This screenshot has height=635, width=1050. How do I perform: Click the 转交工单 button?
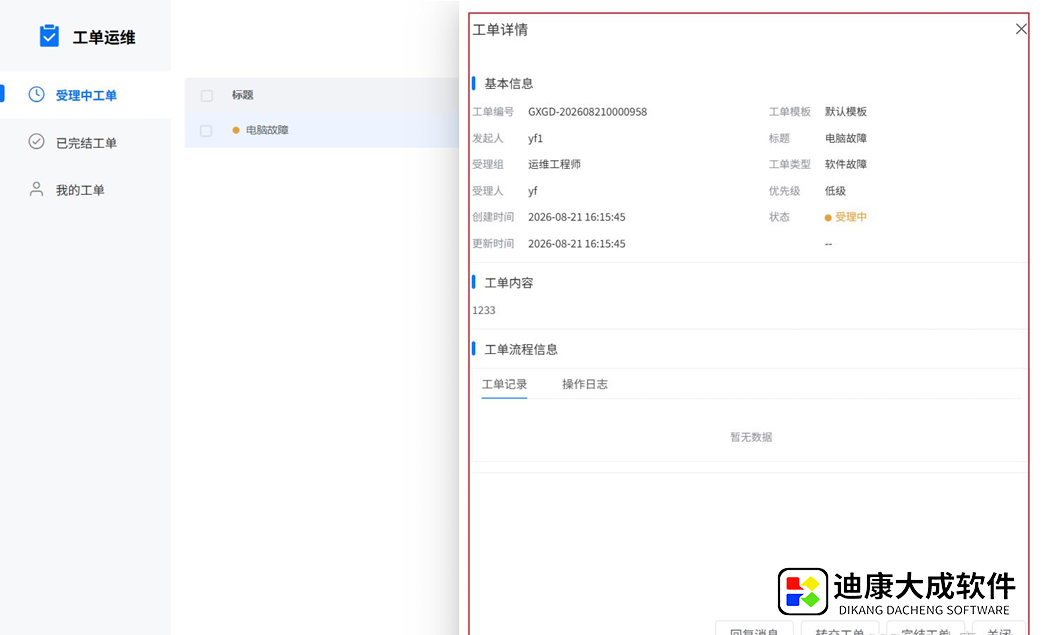point(840,630)
